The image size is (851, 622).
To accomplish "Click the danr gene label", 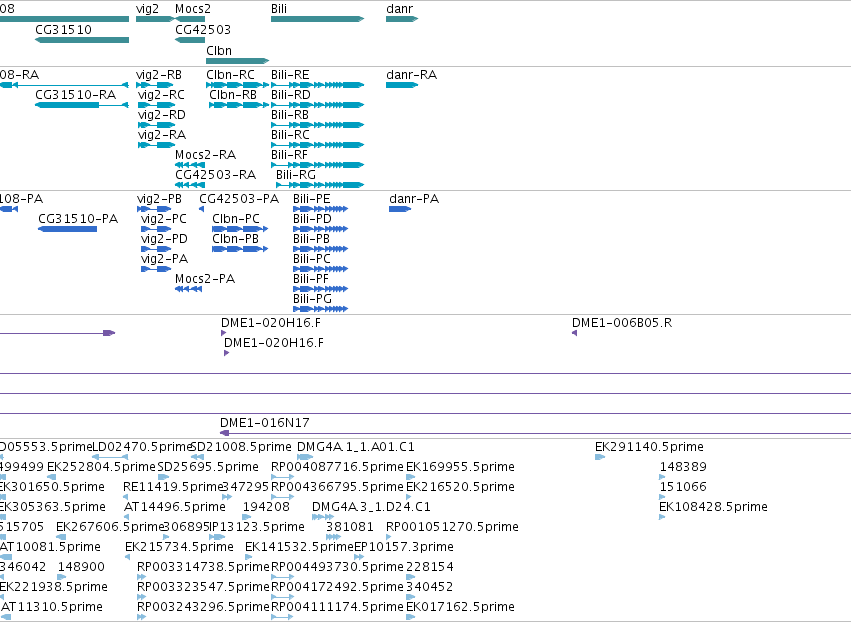I will (399, 9).
